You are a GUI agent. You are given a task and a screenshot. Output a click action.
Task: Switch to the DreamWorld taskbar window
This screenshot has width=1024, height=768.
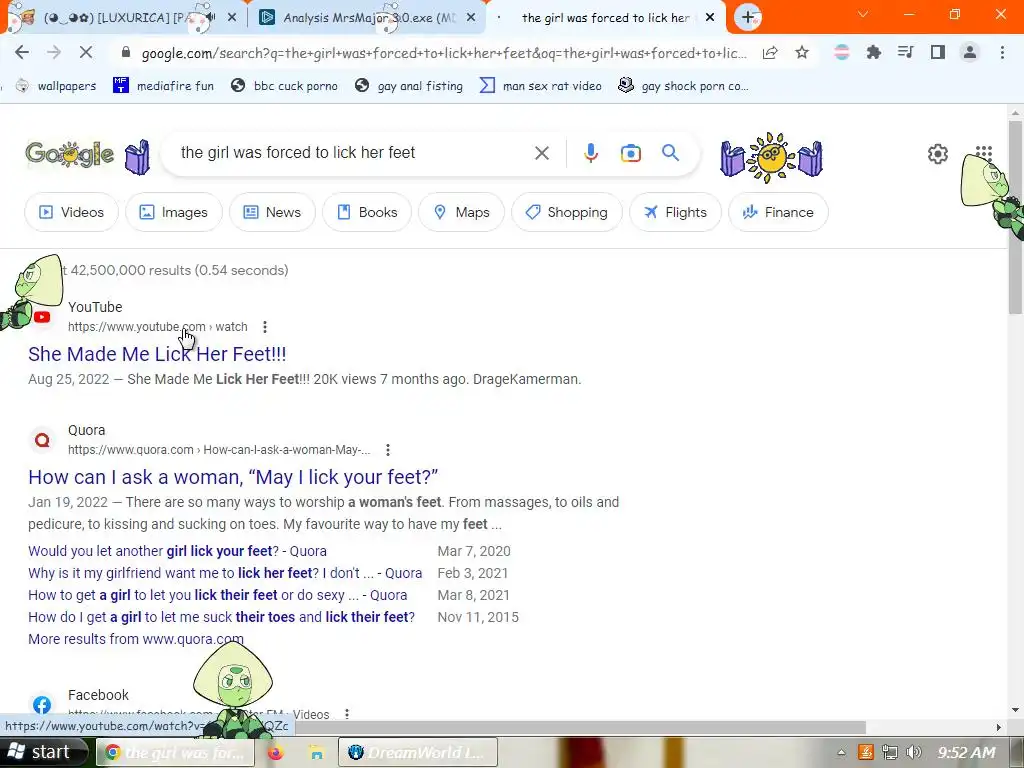[x=418, y=752]
